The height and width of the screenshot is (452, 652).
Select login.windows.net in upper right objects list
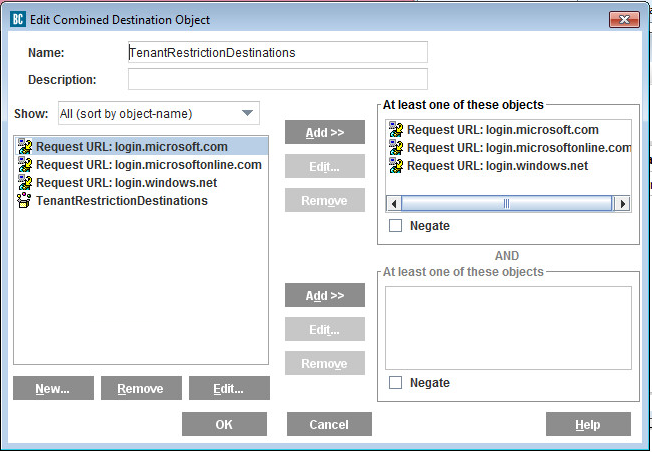pos(509,165)
